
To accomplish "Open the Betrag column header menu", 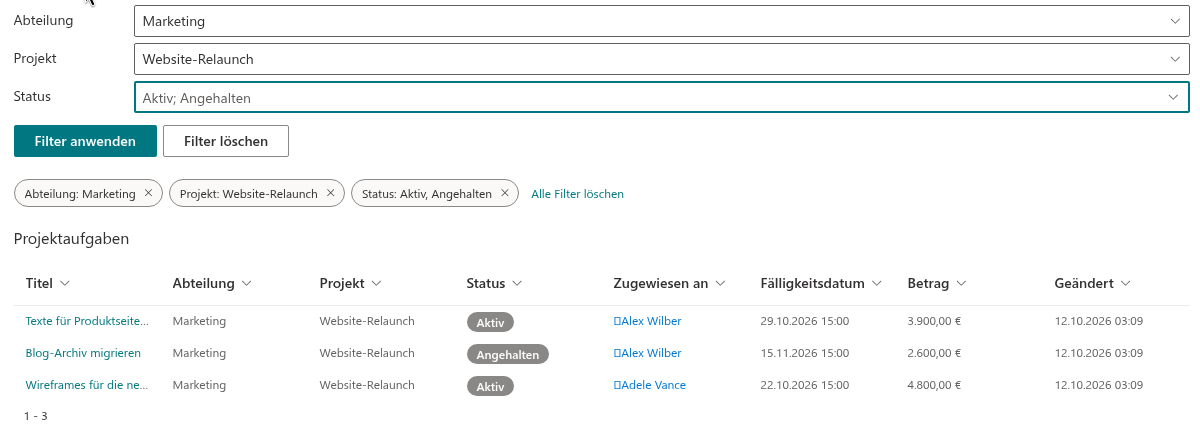I will pos(937,283).
